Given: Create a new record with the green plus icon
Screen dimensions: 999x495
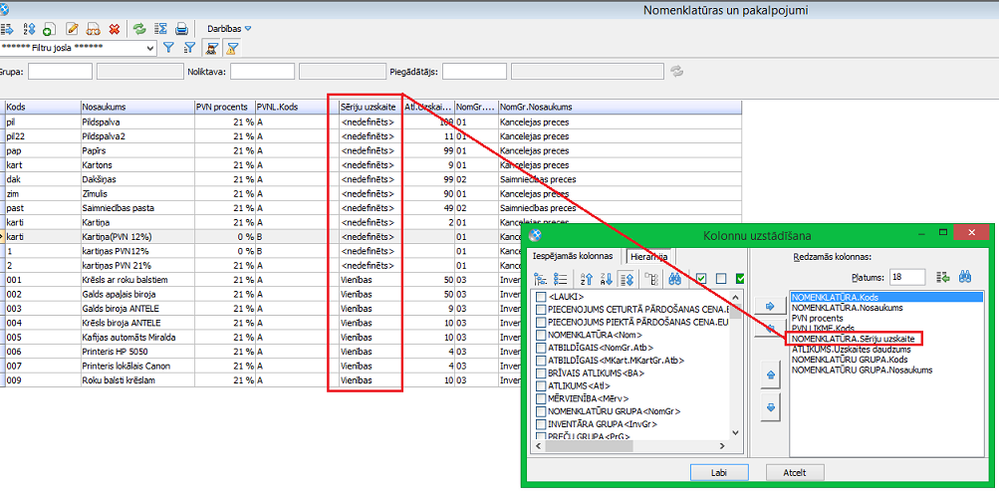Looking at the screenshot, I should 50,29.
